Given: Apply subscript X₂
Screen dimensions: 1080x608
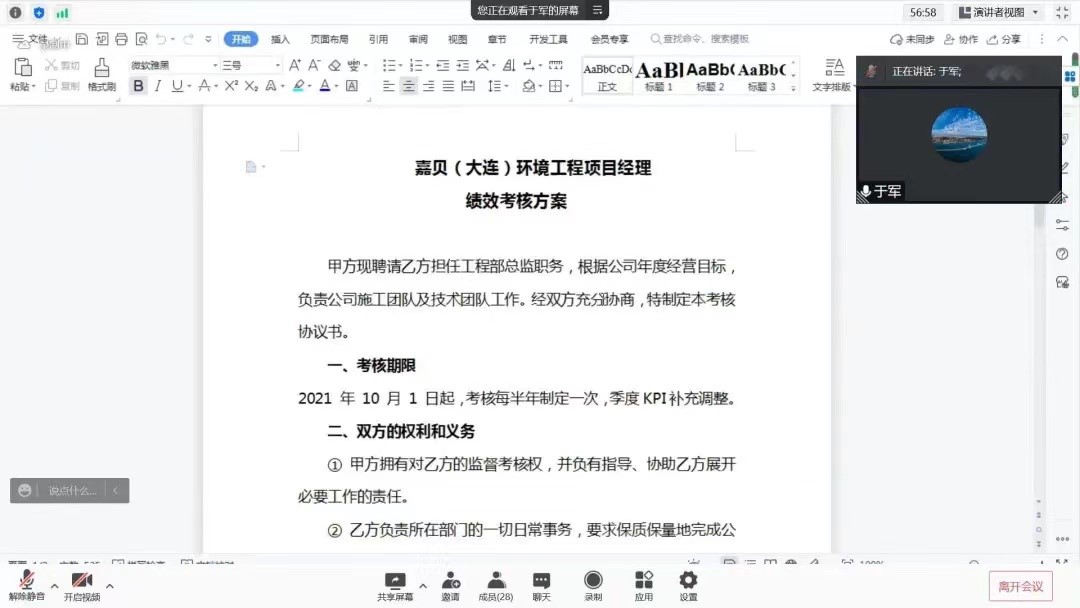Looking at the screenshot, I should [x=251, y=86].
